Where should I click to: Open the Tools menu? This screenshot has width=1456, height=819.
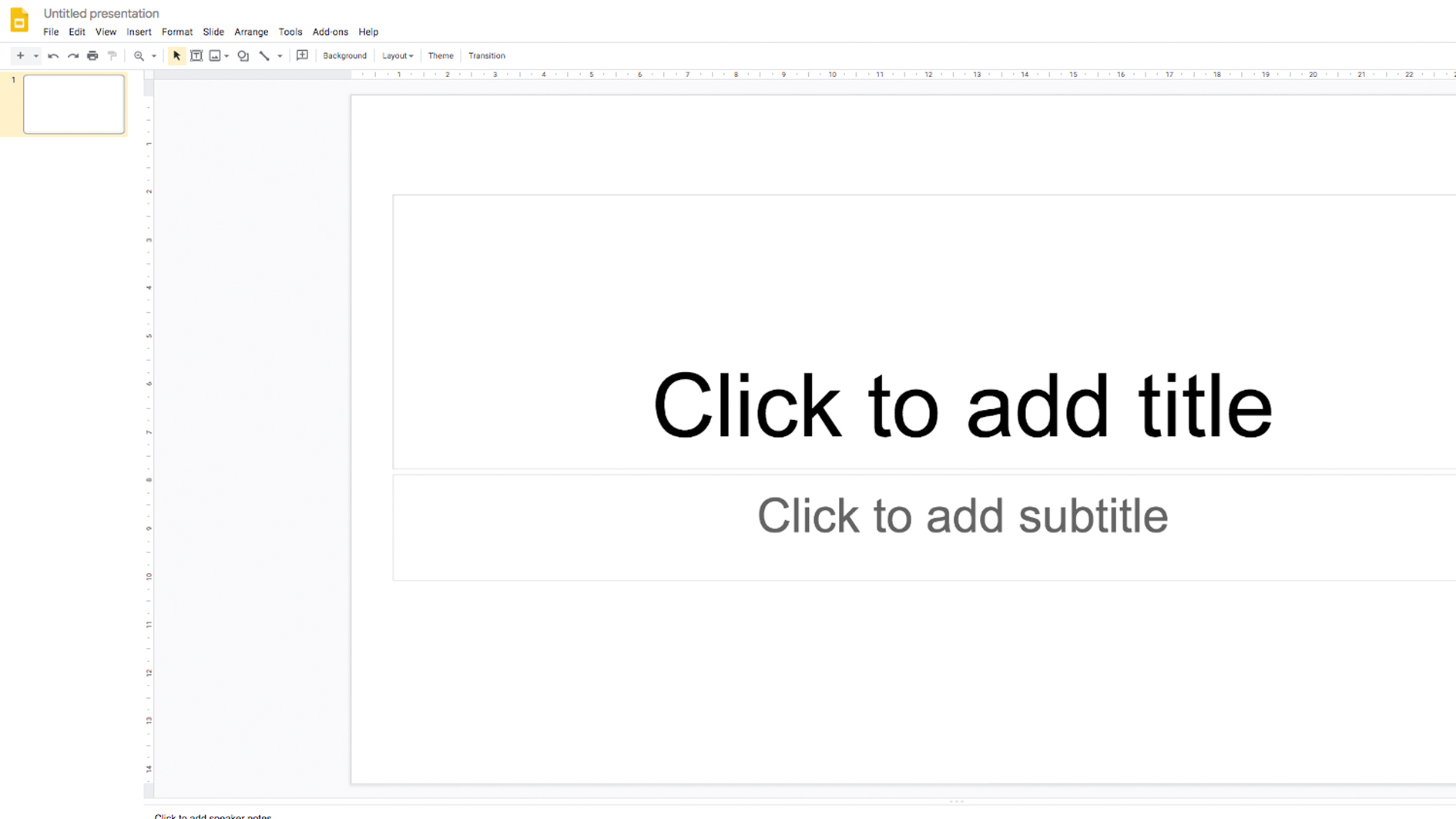290,32
